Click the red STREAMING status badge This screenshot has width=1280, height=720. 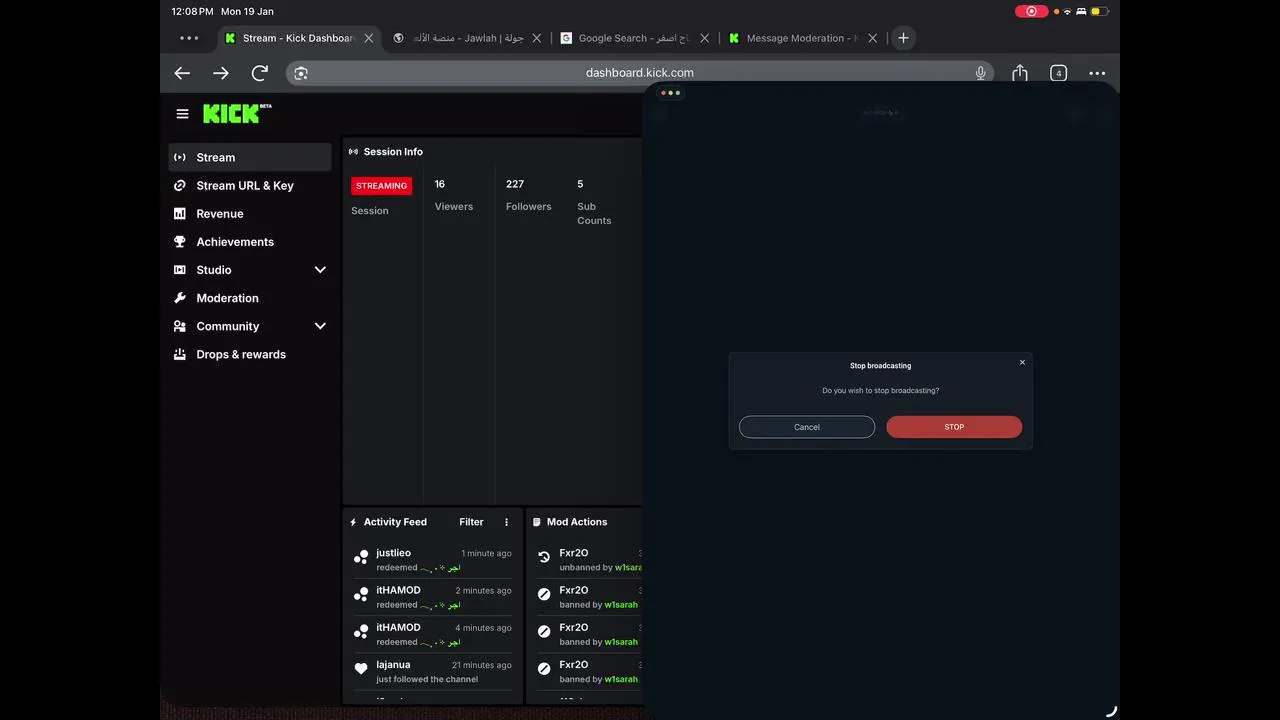click(381, 186)
